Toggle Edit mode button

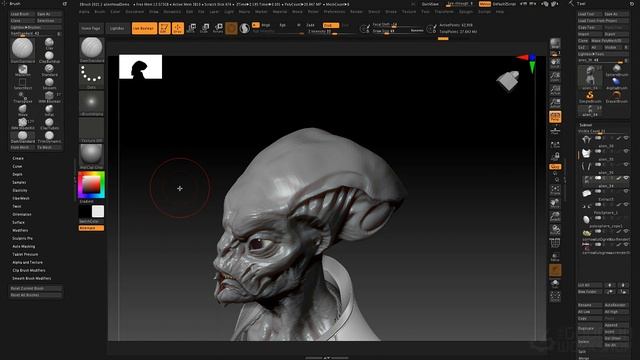click(x=164, y=28)
